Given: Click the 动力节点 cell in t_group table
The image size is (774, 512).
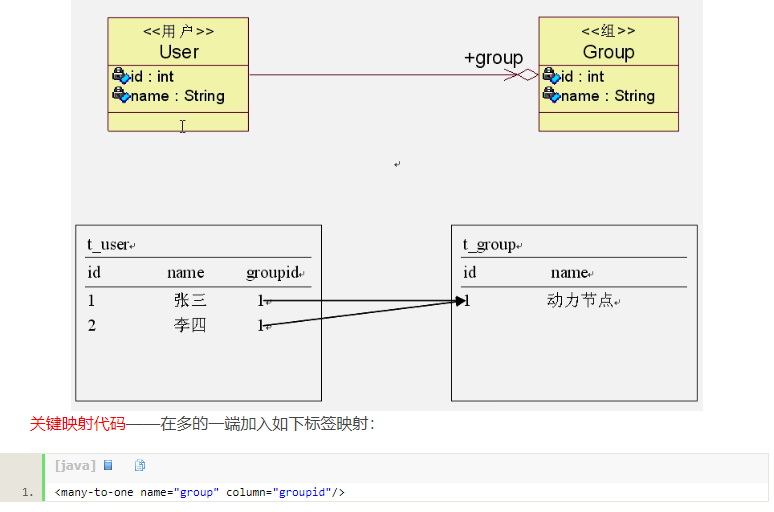Looking at the screenshot, I should click(x=580, y=300).
